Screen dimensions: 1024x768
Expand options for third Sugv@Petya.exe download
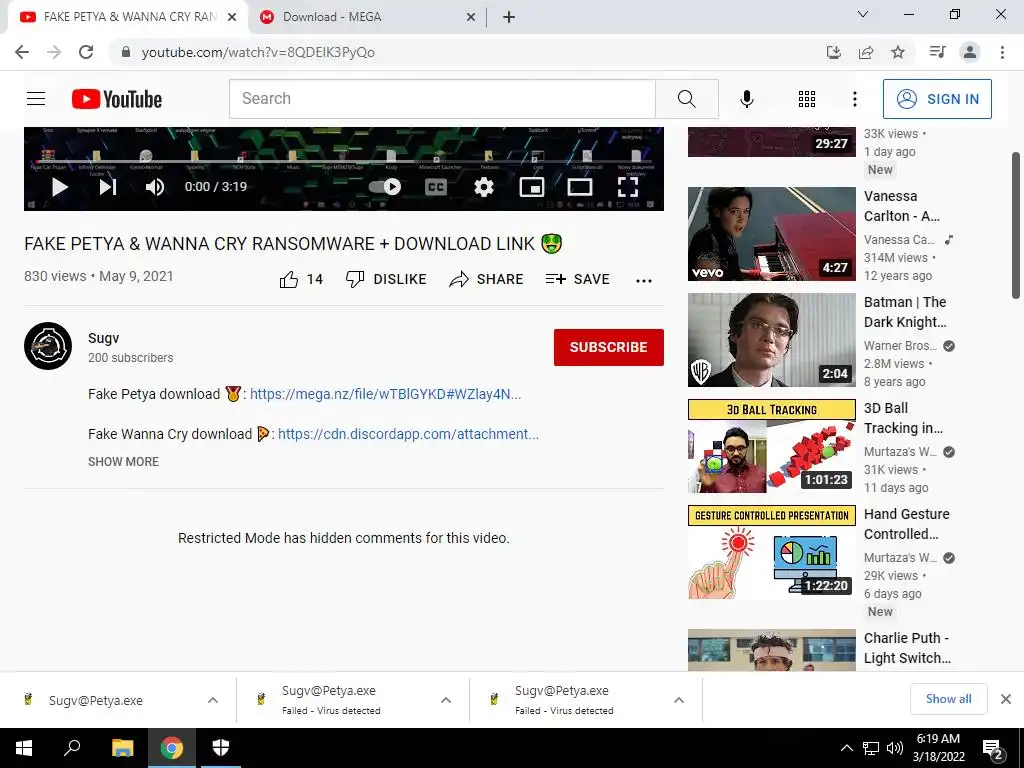[x=679, y=700]
